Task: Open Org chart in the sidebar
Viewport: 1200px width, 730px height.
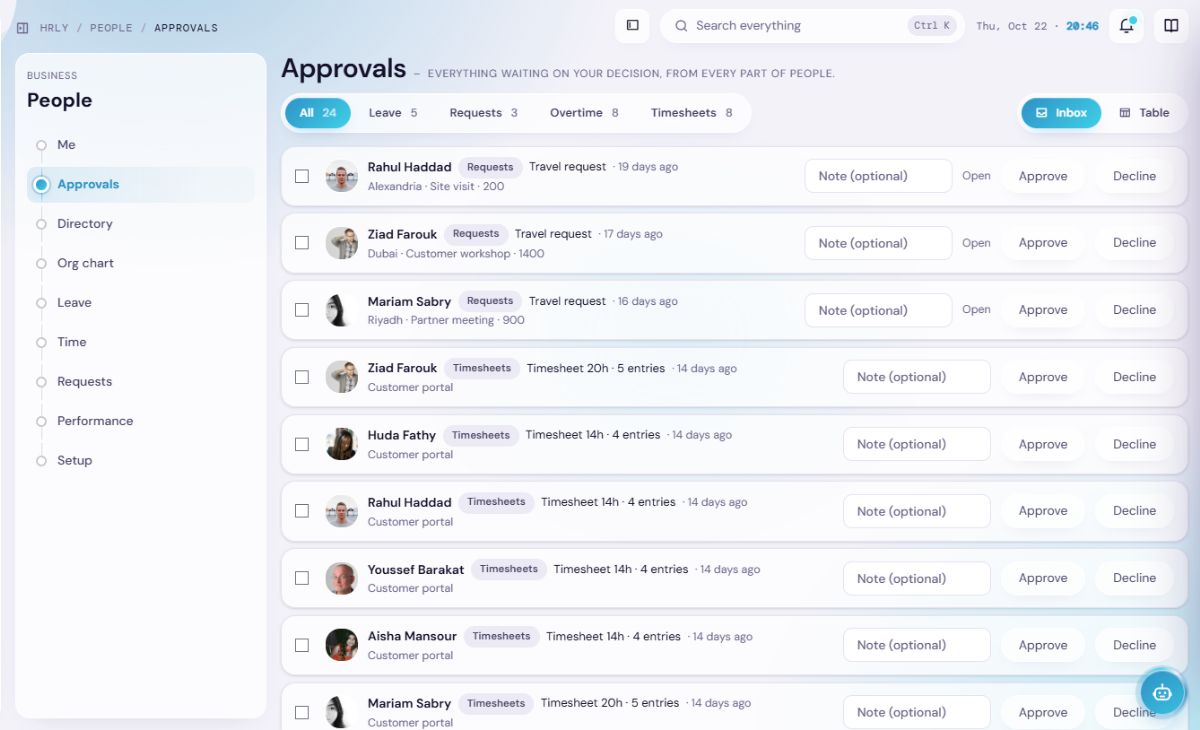Action: coord(141,263)
